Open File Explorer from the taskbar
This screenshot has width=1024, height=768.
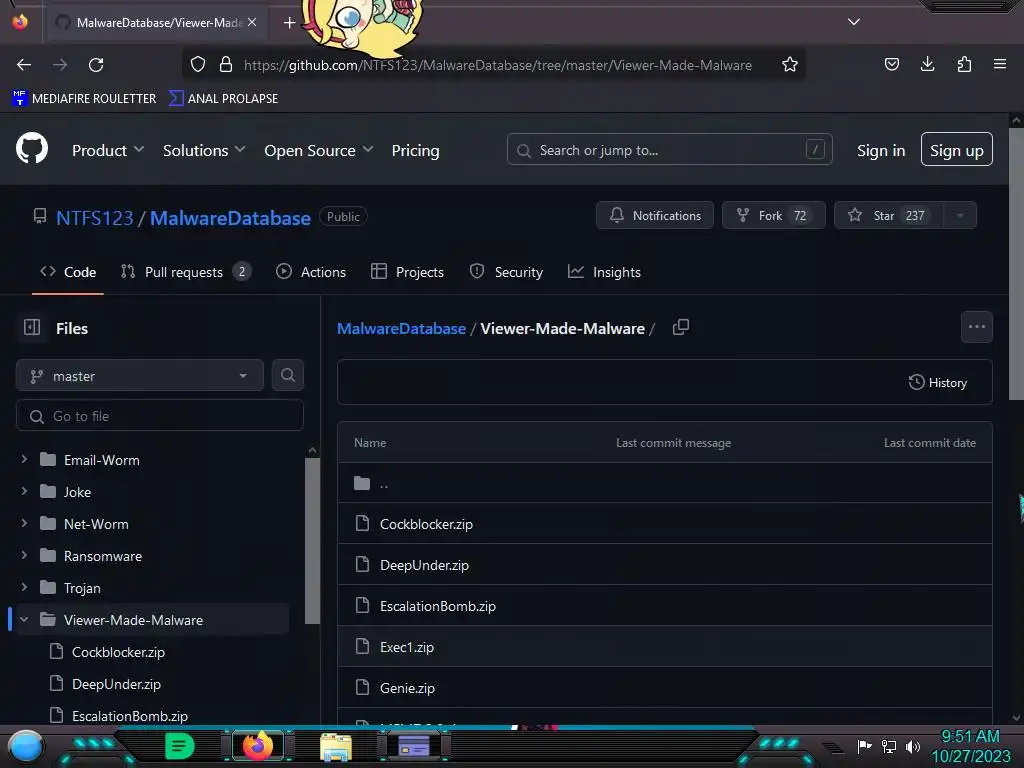tap(336, 746)
